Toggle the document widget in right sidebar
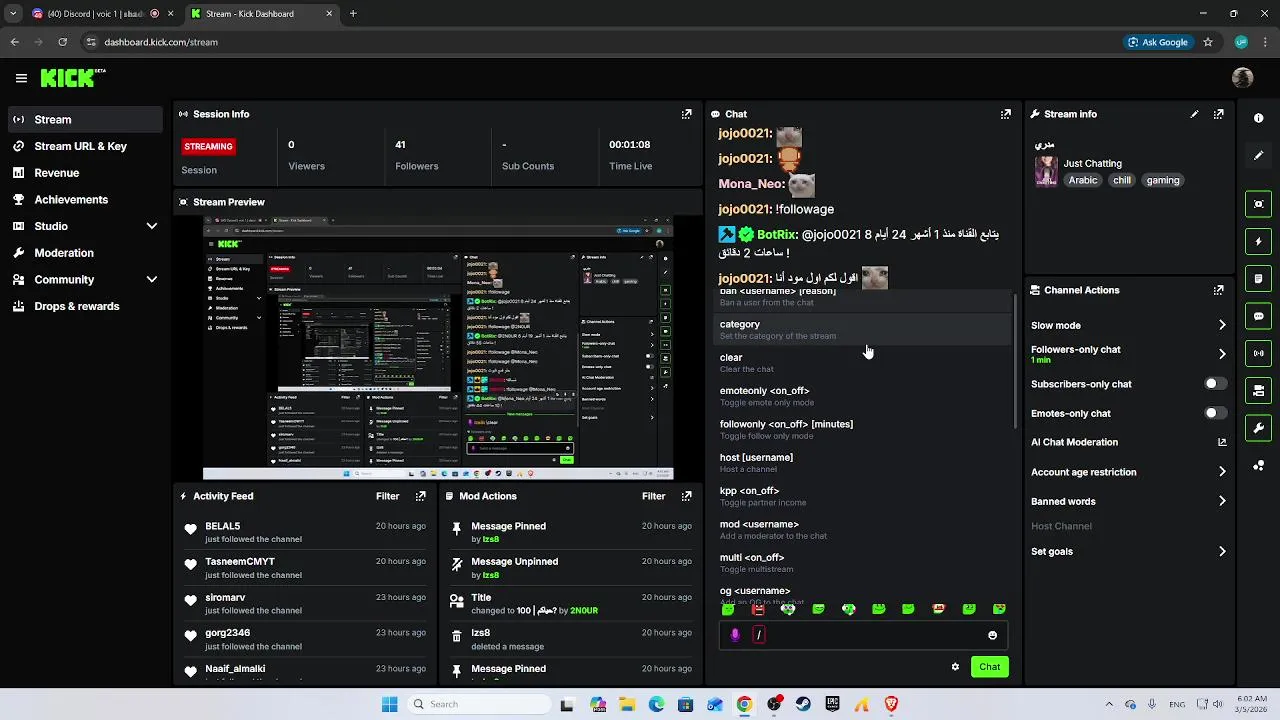 pos(1258,278)
